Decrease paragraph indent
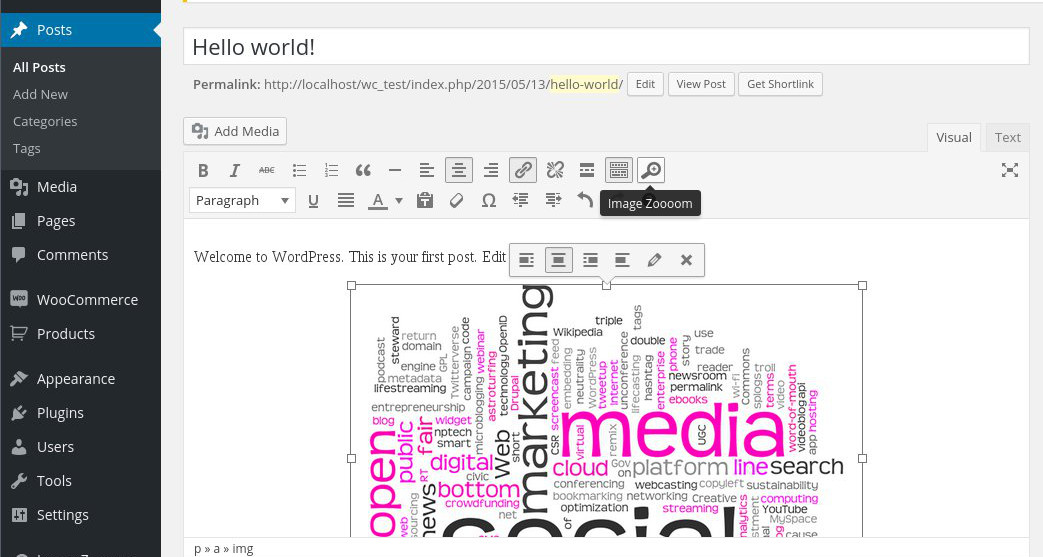1043x557 pixels. tap(520, 200)
